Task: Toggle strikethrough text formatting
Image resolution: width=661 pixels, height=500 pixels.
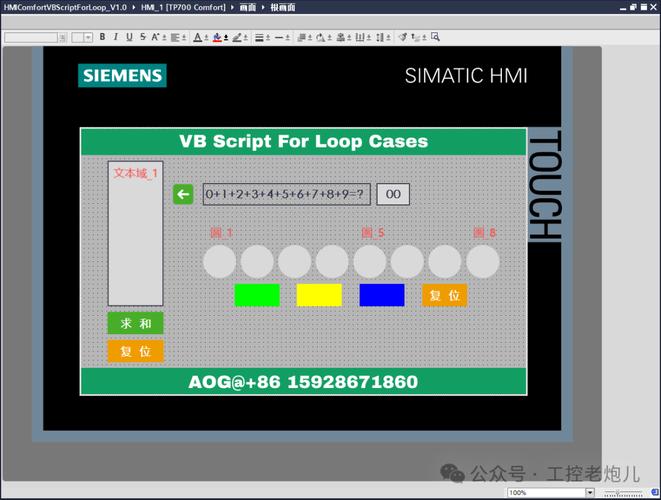Action: pyautogui.click(x=143, y=37)
